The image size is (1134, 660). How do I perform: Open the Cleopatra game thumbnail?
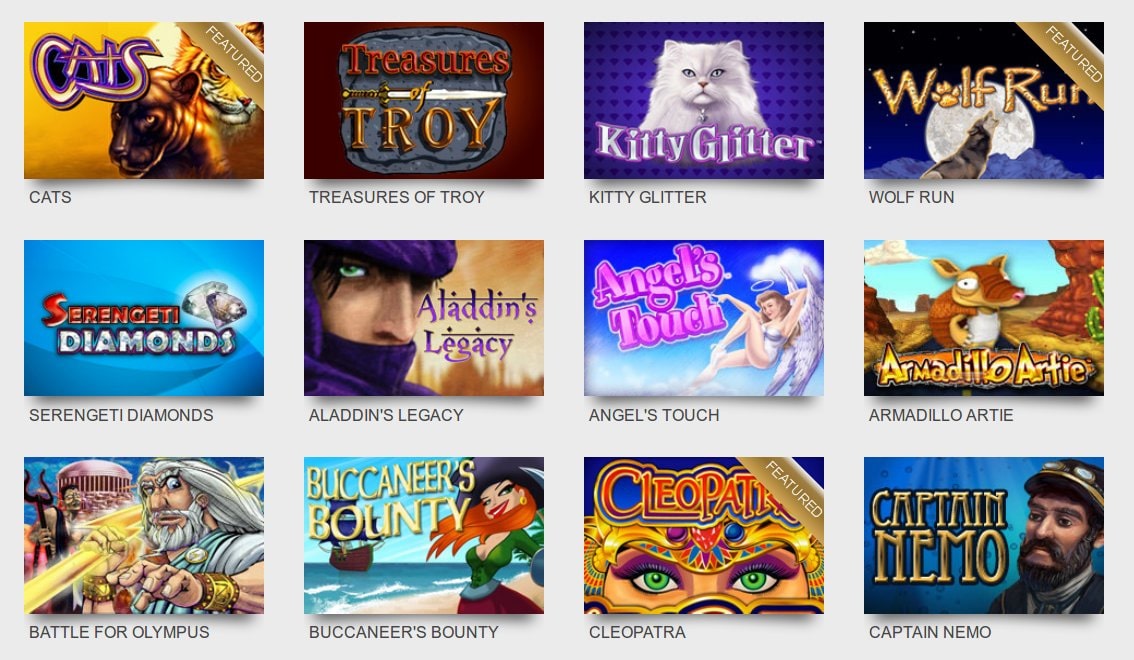(x=704, y=536)
